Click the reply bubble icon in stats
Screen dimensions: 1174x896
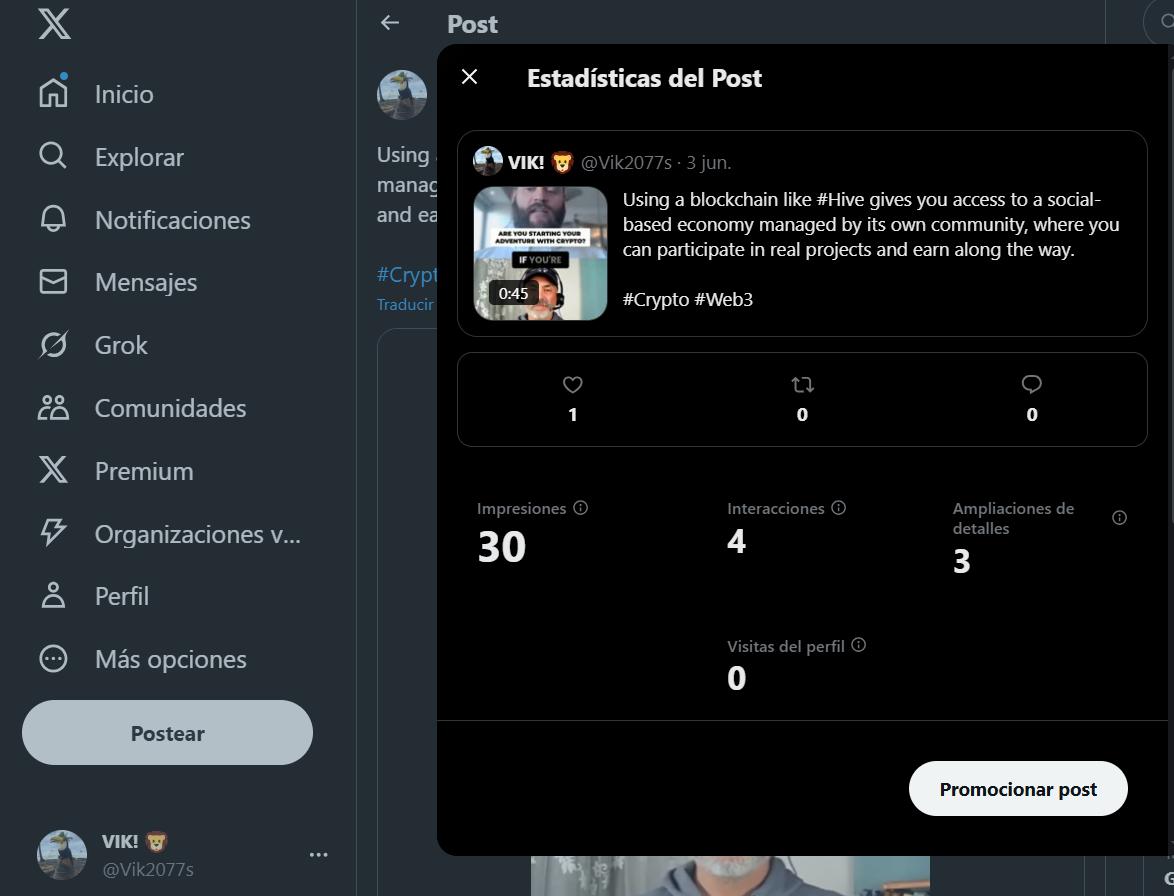(1032, 385)
